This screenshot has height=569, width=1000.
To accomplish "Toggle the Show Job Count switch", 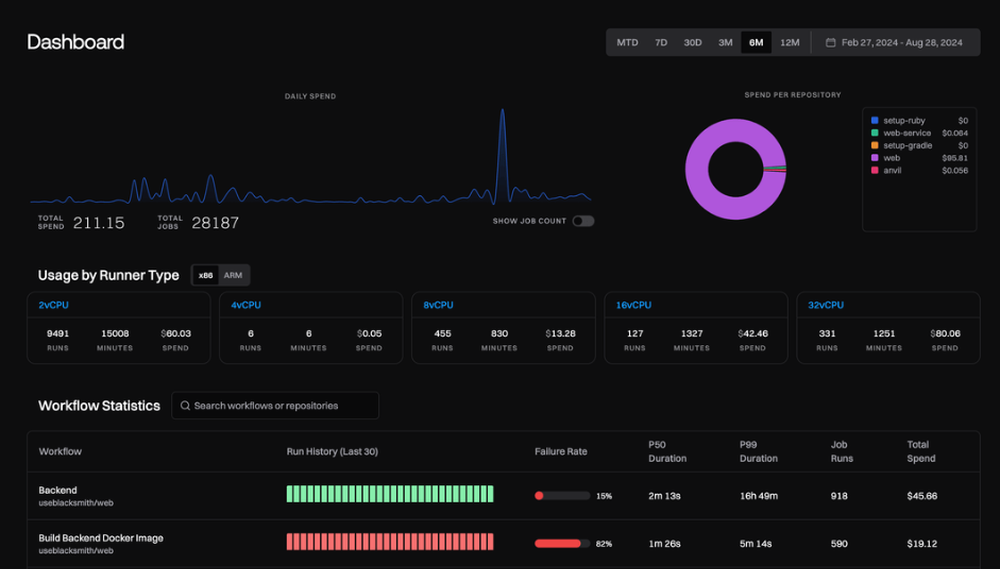I will 583,221.
